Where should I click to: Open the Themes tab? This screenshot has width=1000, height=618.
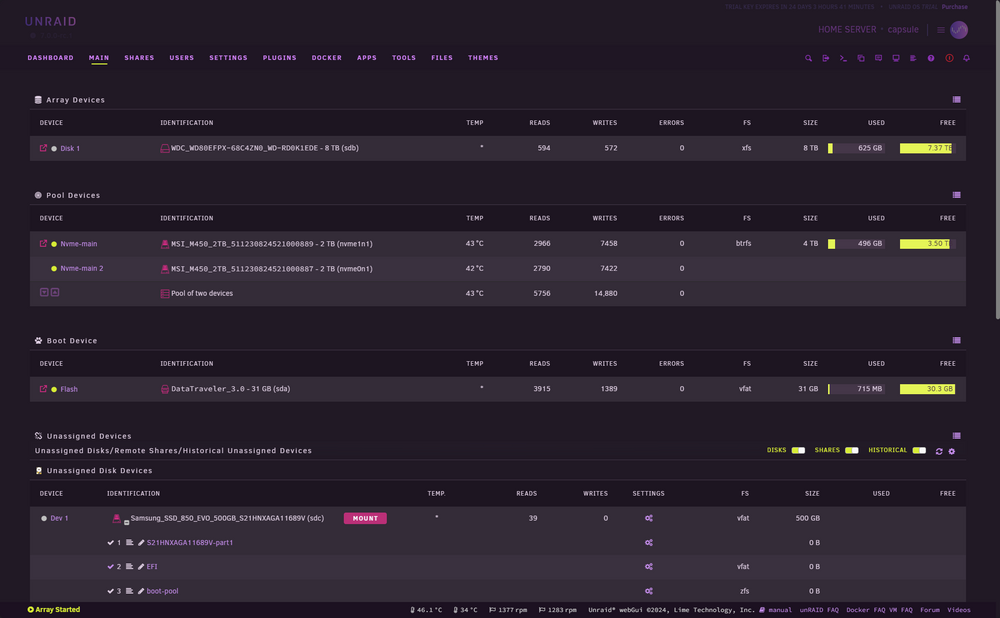(483, 57)
